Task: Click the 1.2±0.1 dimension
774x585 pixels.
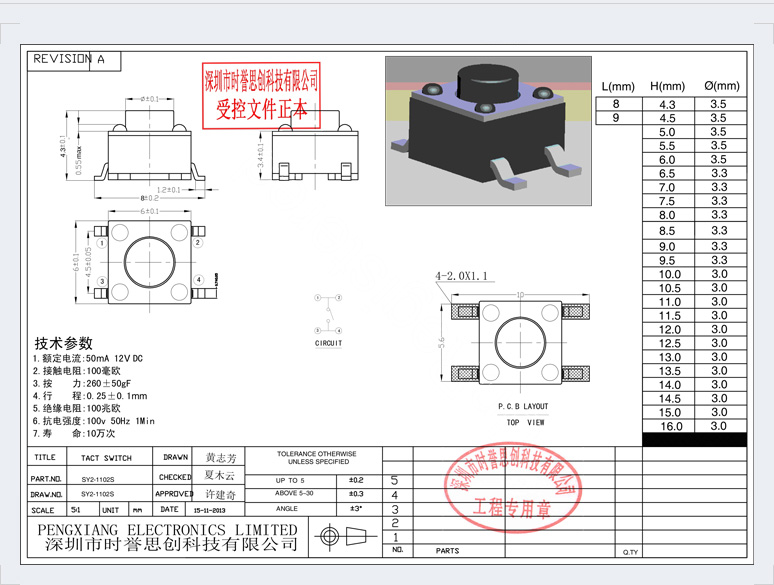Action: click(169, 190)
